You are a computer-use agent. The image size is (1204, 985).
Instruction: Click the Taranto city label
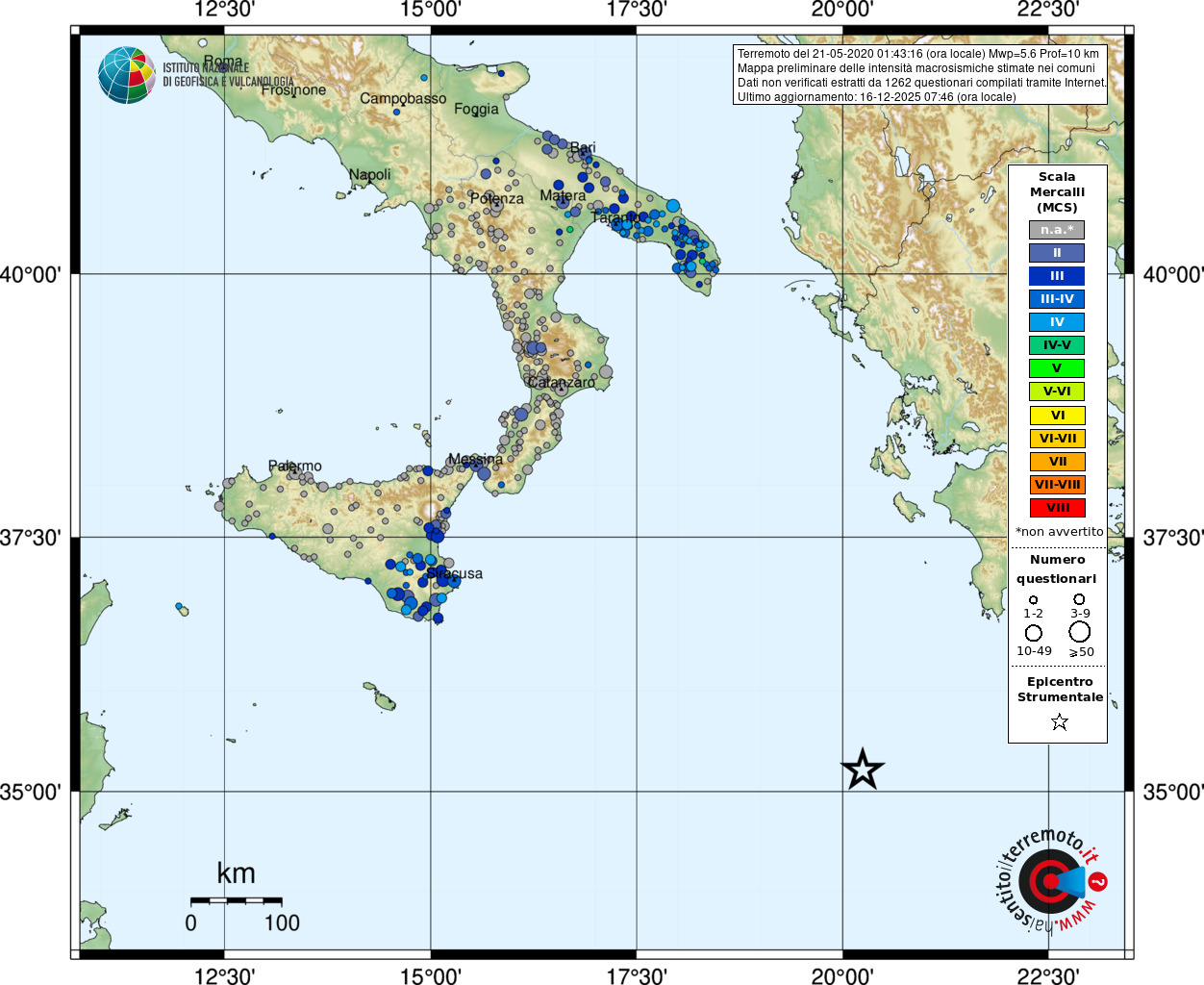[x=616, y=217]
